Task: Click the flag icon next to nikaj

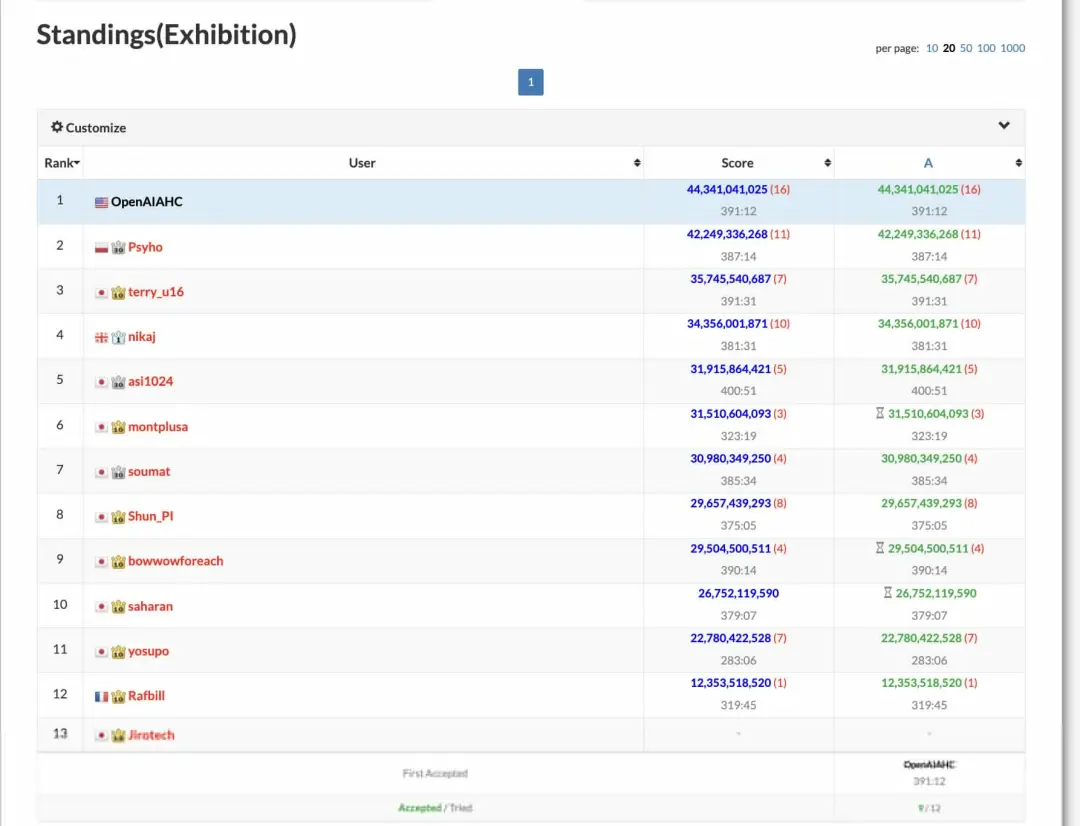Action: pos(101,337)
